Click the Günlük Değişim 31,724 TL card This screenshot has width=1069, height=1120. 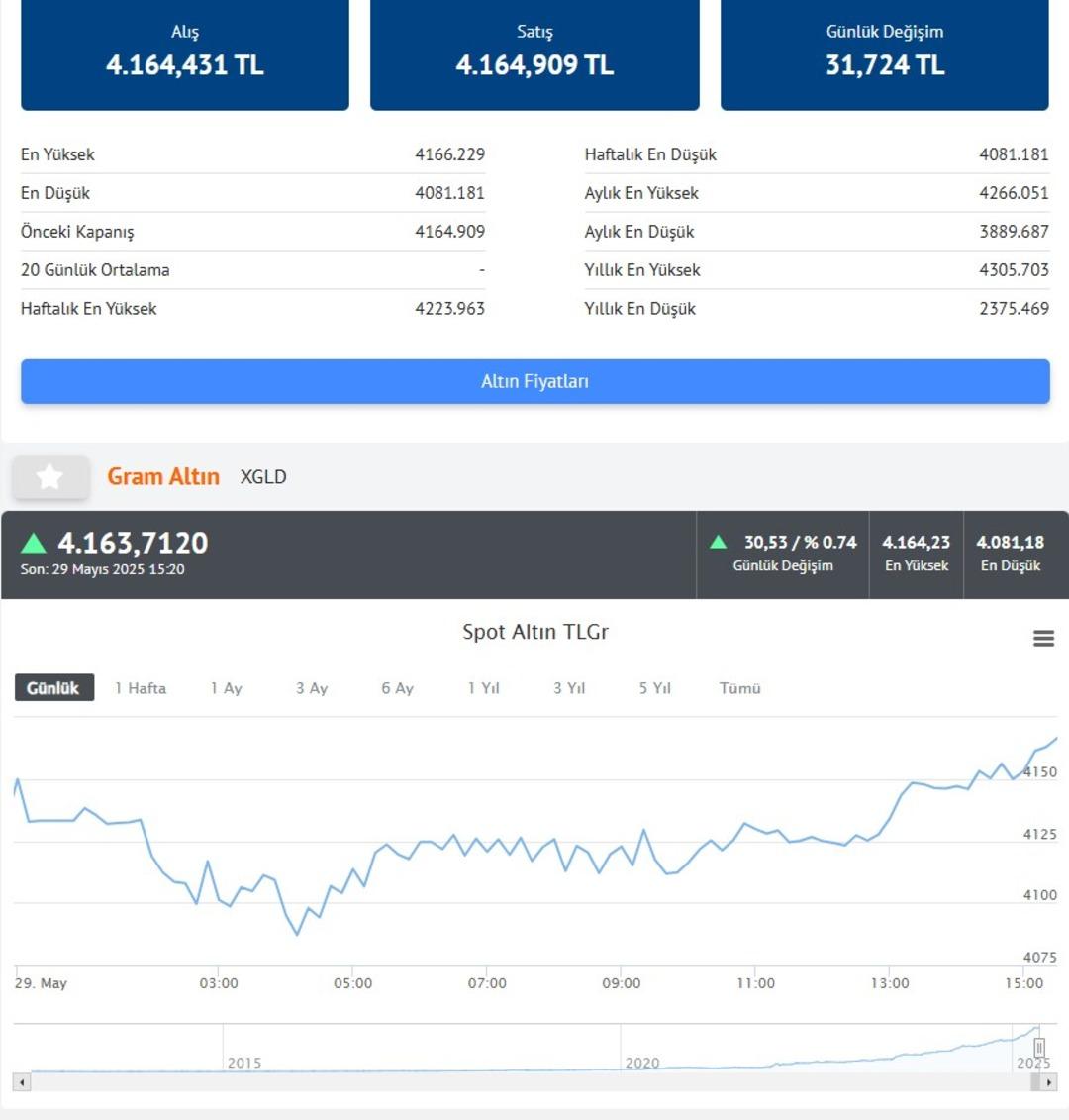coord(885,53)
